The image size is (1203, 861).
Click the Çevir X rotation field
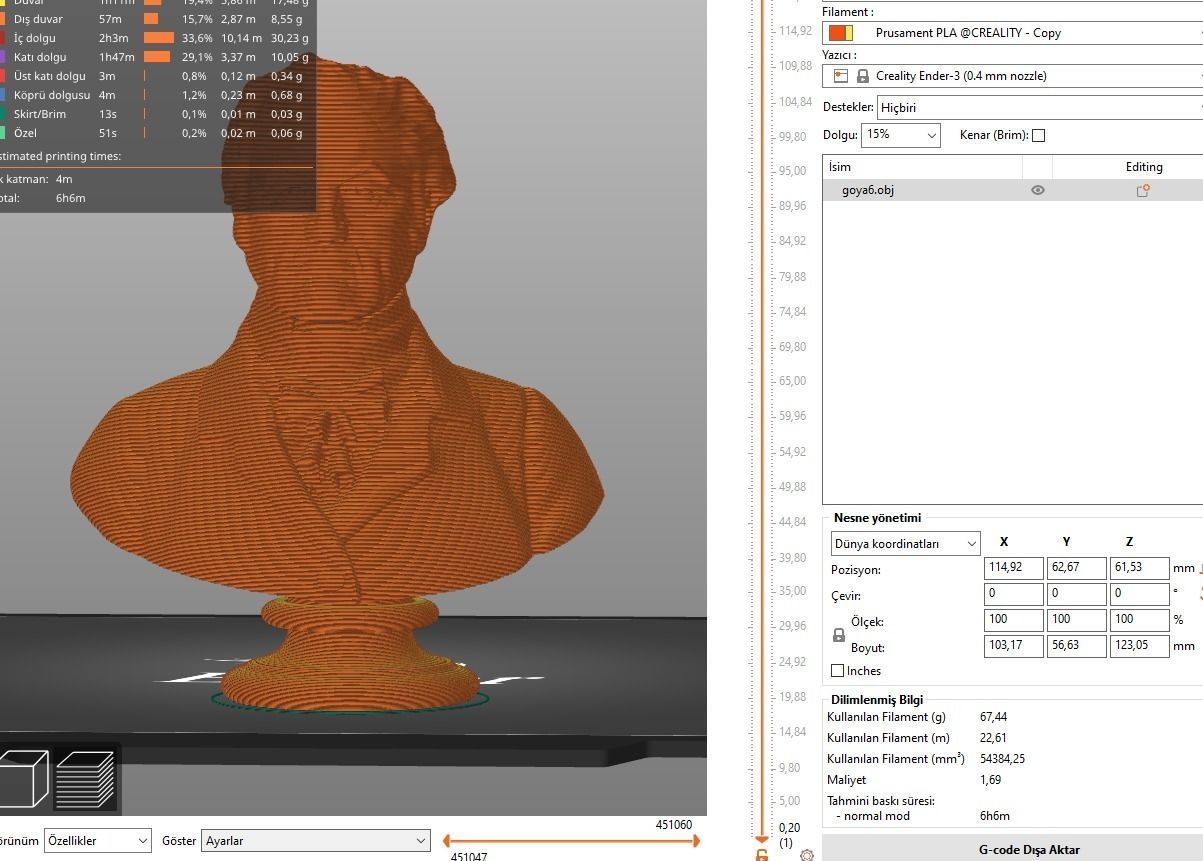(1013, 593)
